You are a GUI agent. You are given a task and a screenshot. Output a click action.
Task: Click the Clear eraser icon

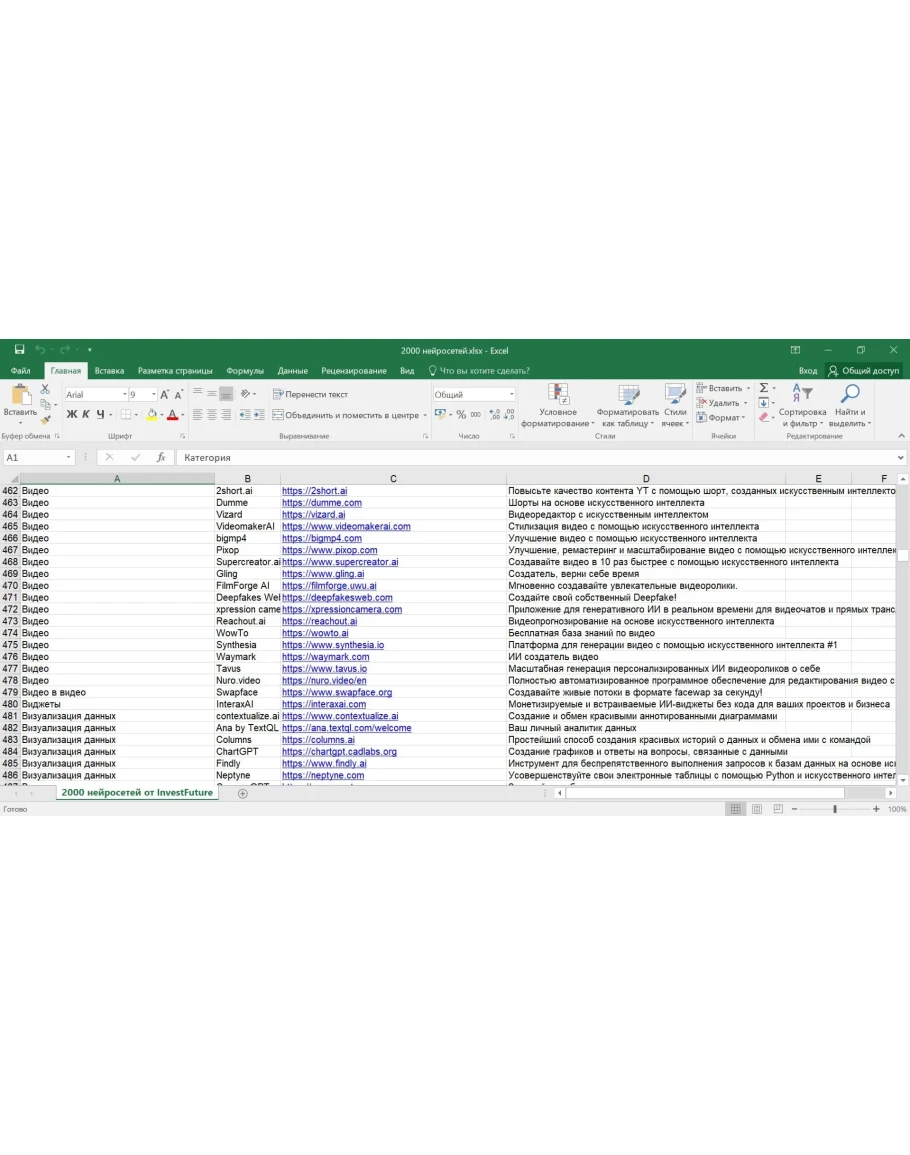(764, 418)
